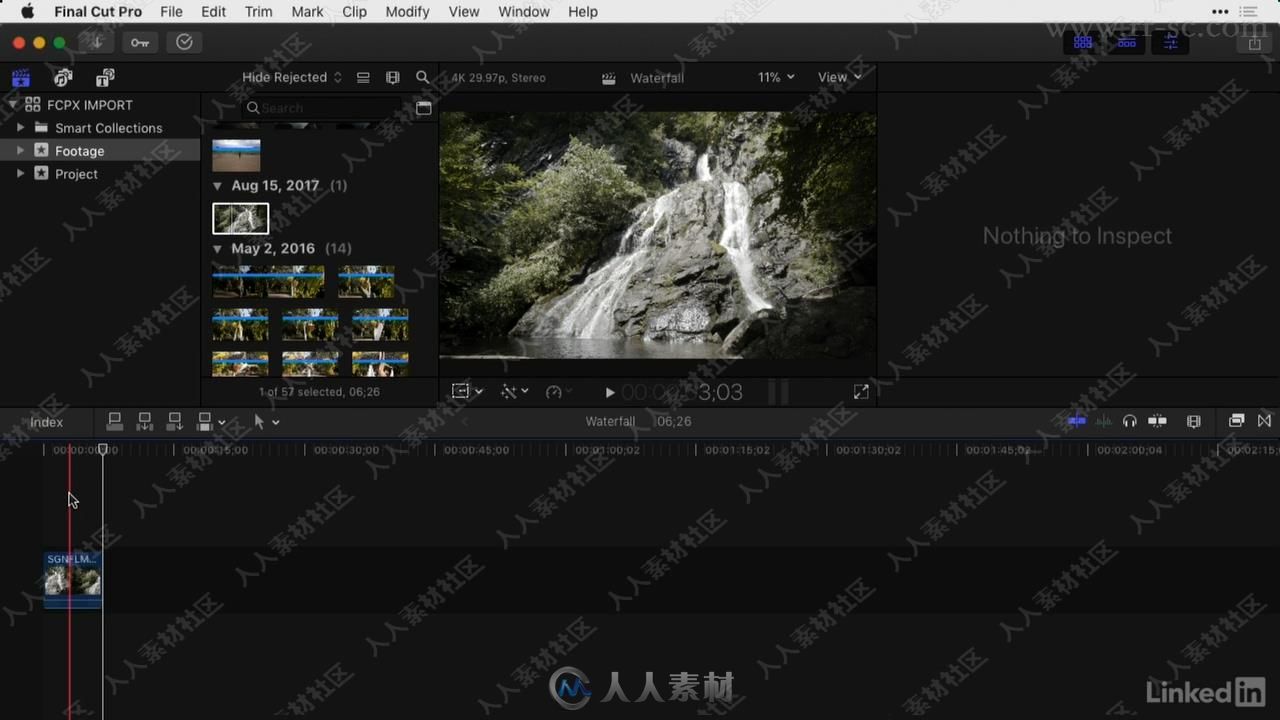The image size is (1280, 720).
Task: Toggle the Inspector panel visibility
Action: point(1170,43)
